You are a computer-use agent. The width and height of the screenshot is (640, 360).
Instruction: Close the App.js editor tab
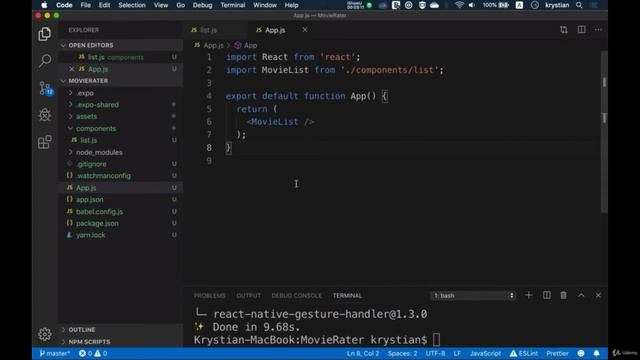coord(304,30)
